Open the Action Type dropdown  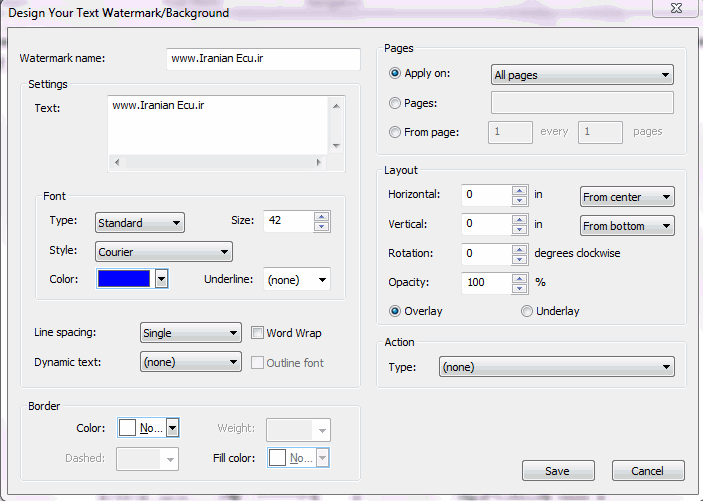(x=556, y=367)
